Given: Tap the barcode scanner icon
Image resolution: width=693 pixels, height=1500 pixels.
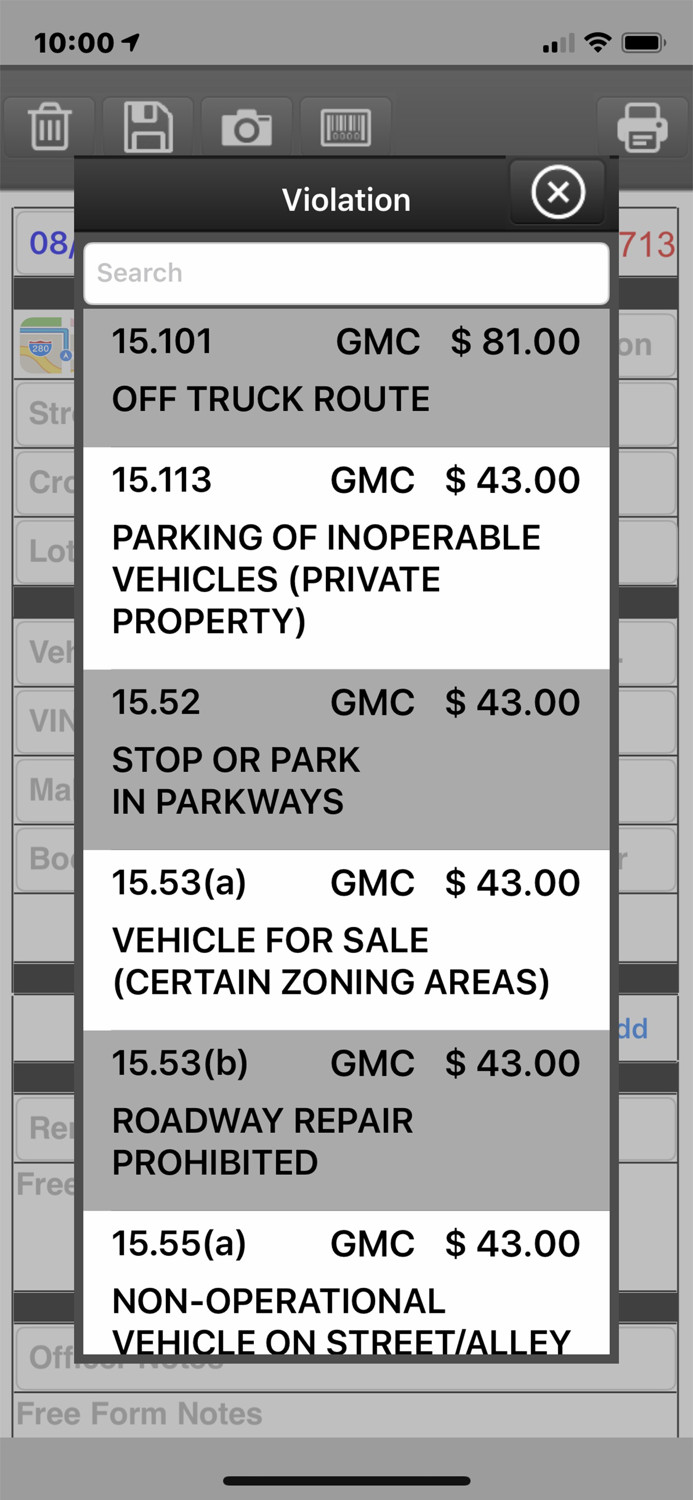Looking at the screenshot, I should (345, 127).
